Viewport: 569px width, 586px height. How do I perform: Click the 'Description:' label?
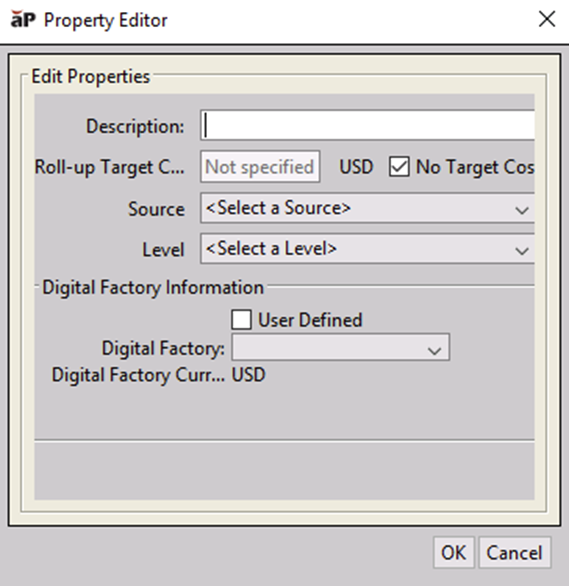pyautogui.click(x=135, y=126)
